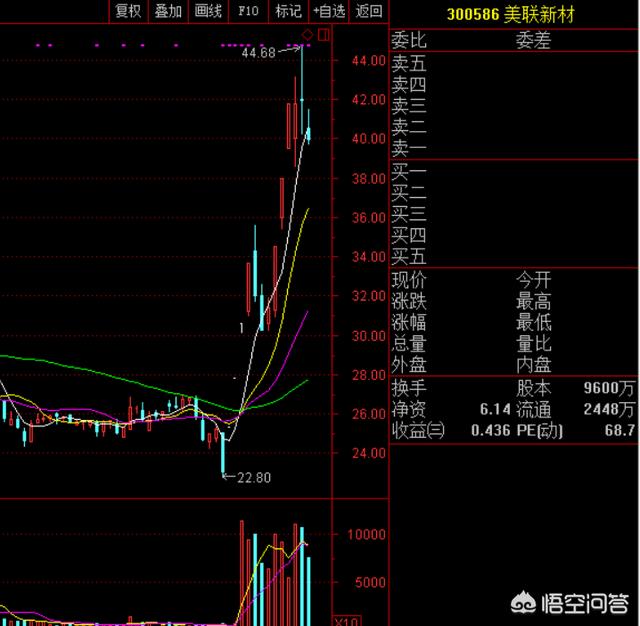Select the 买四 order row
Screen dimensions: 640x626
(x=514, y=235)
